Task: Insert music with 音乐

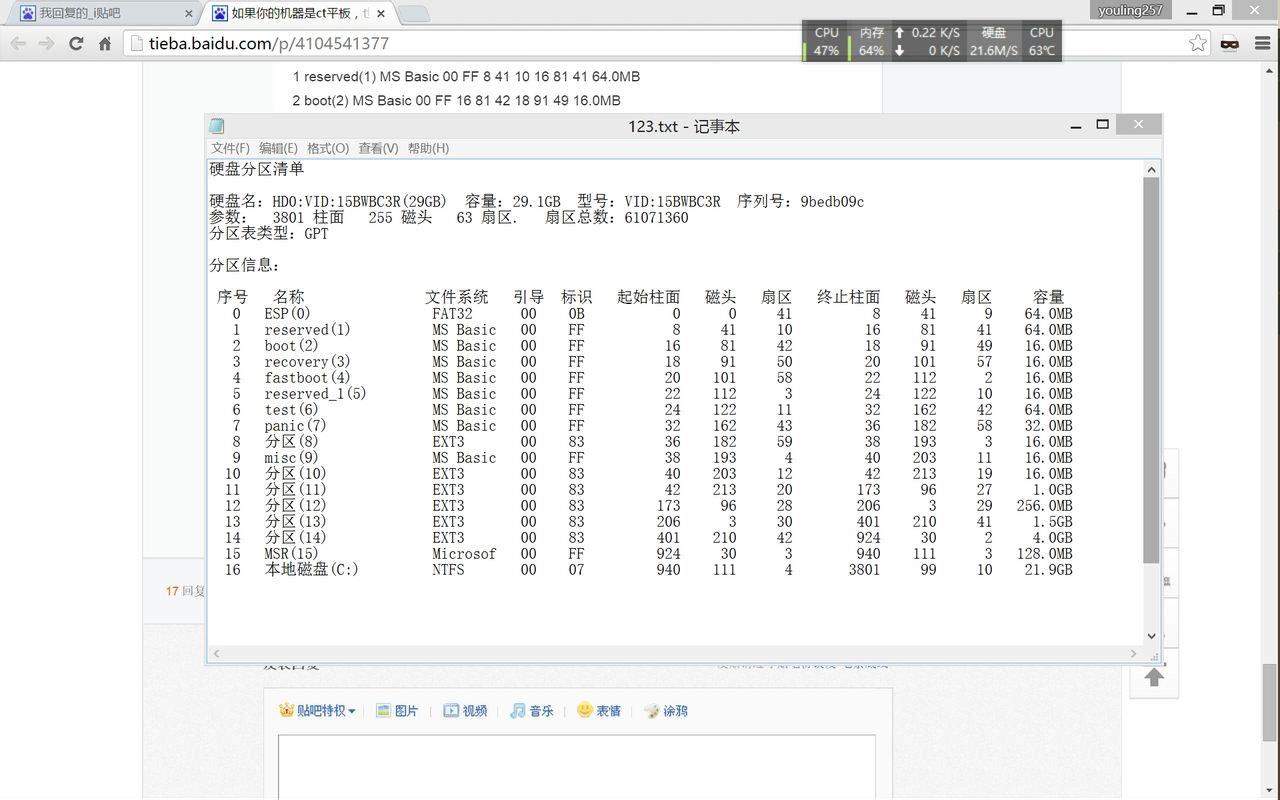Action: (x=531, y=711)
